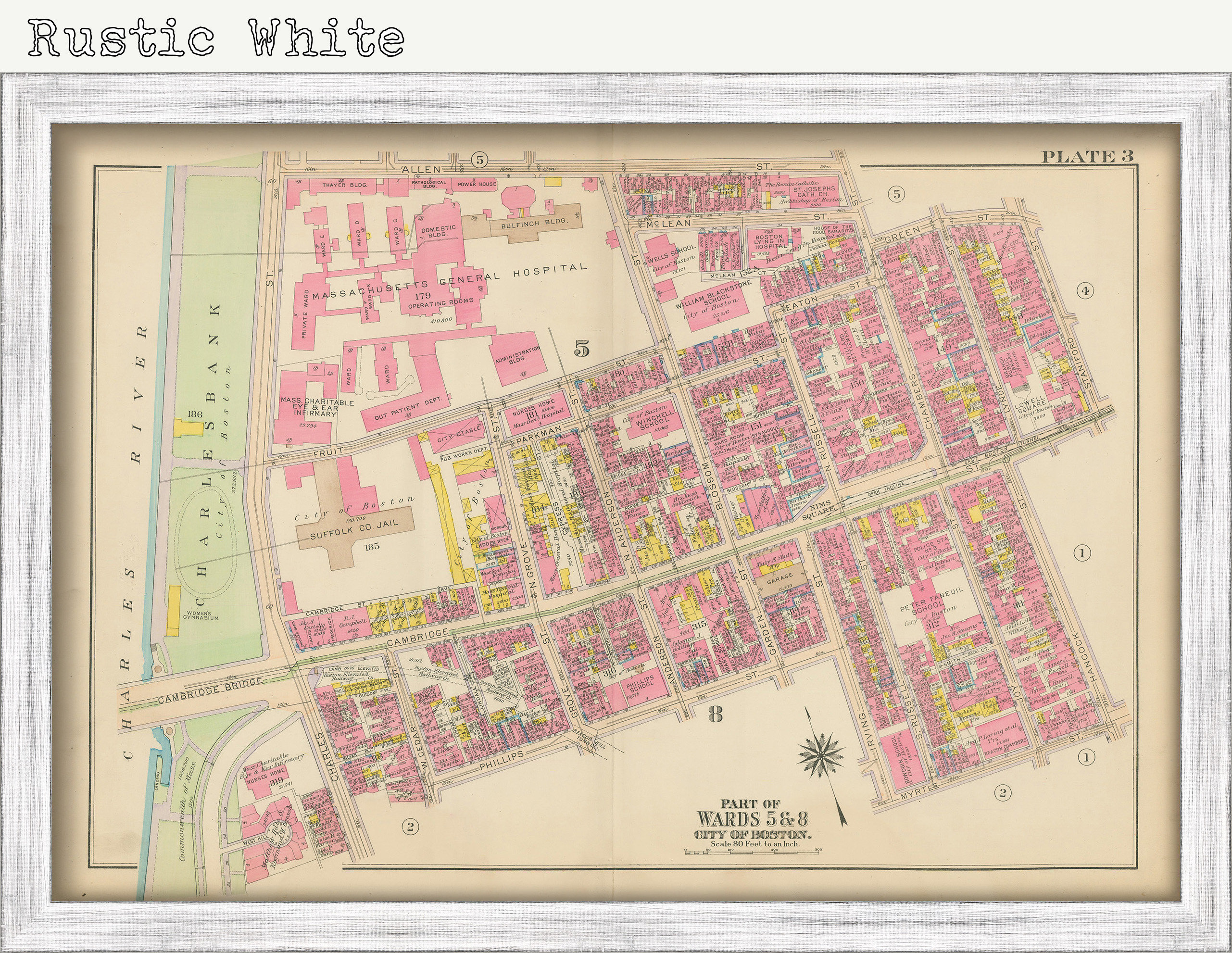This screenshot has height=953, width=1232.
Task: Click the 'WOMEN'S GYMNASIUM' label
Action: [x=200, y=616]
